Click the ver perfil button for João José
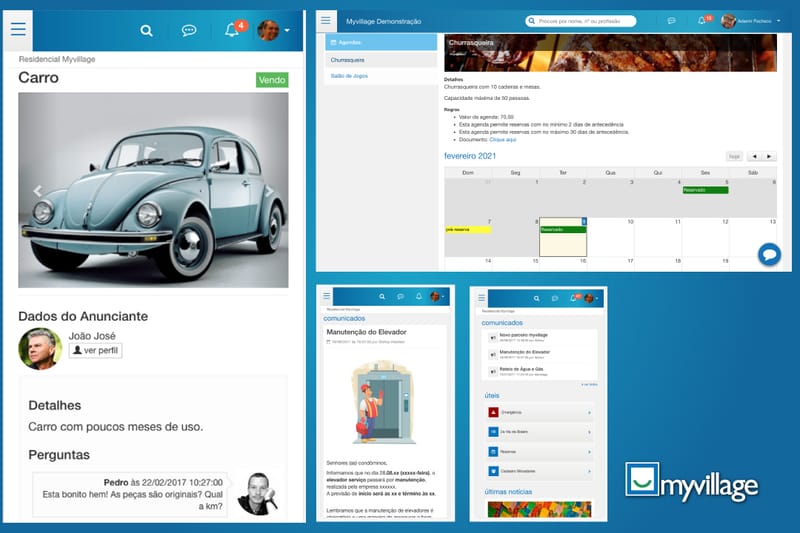Screen dimensions: 800x533 95,351
